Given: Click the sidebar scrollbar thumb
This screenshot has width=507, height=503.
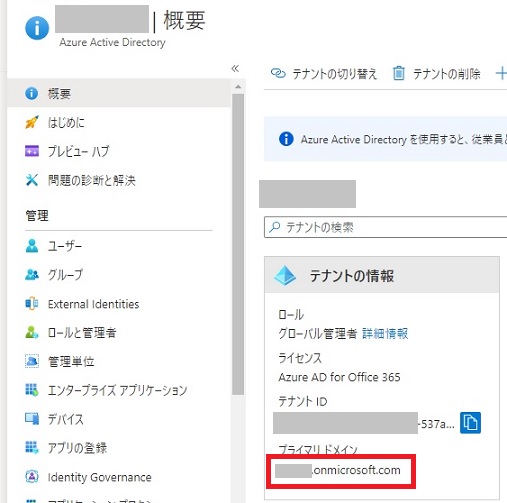Looking at the screenshot, I should pos(238,244).
